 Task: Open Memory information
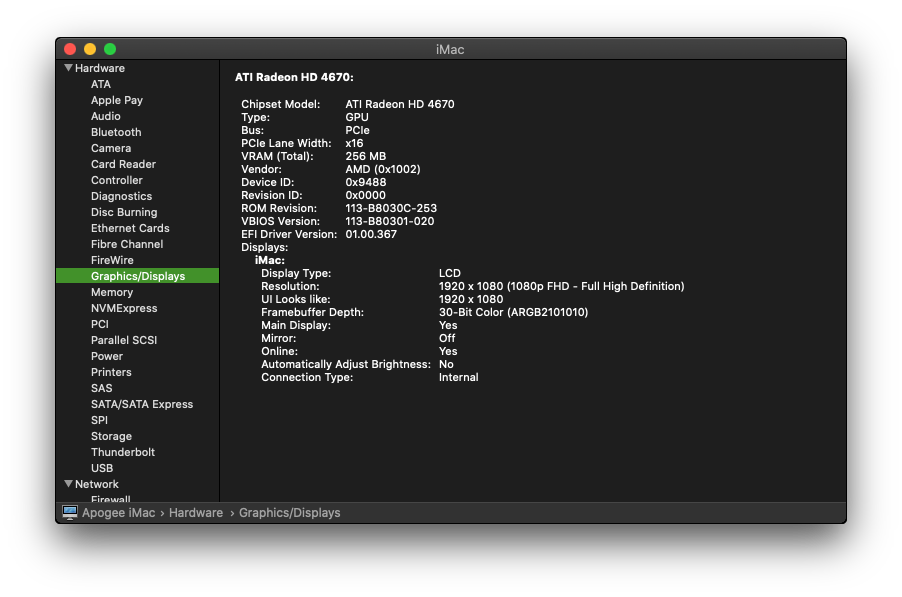[x=112, y=292]
